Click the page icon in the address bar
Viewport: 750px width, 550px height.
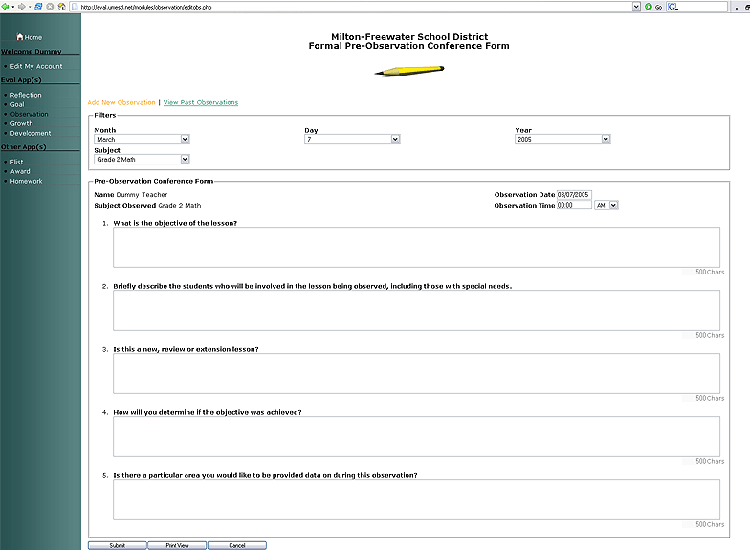(x=75, y=7)
